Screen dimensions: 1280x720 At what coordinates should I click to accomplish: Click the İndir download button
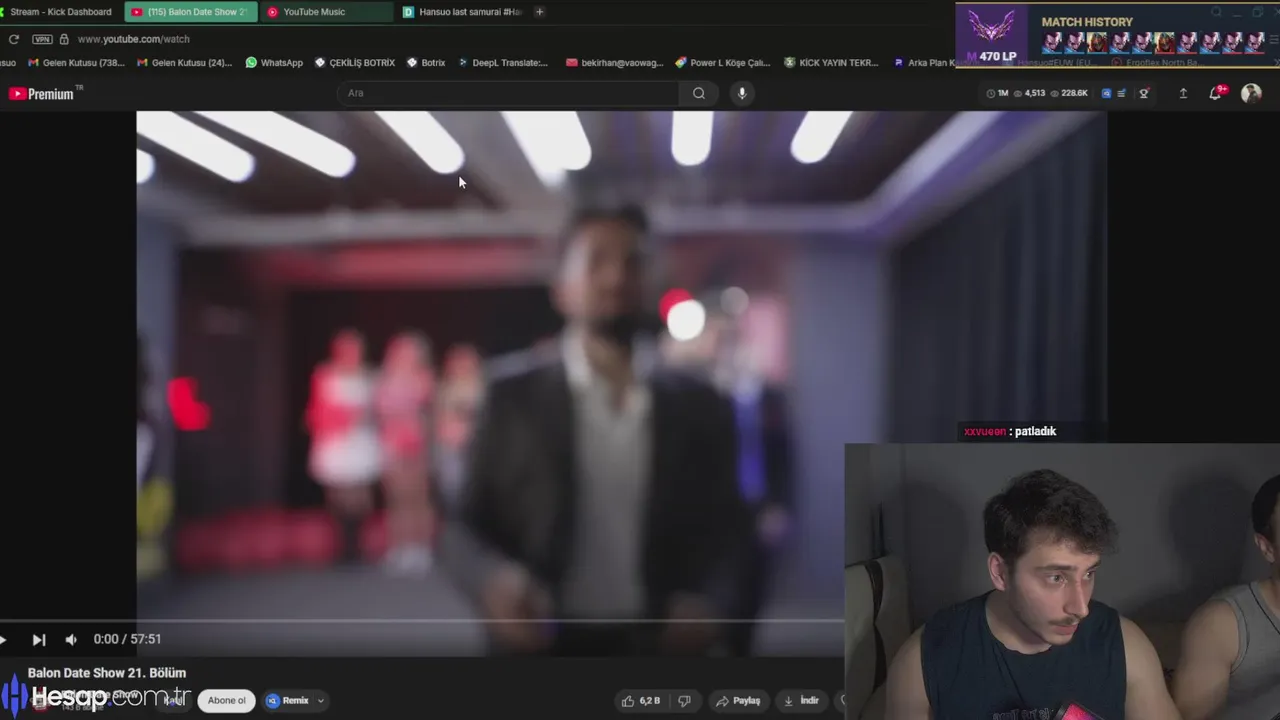[802, 701]
